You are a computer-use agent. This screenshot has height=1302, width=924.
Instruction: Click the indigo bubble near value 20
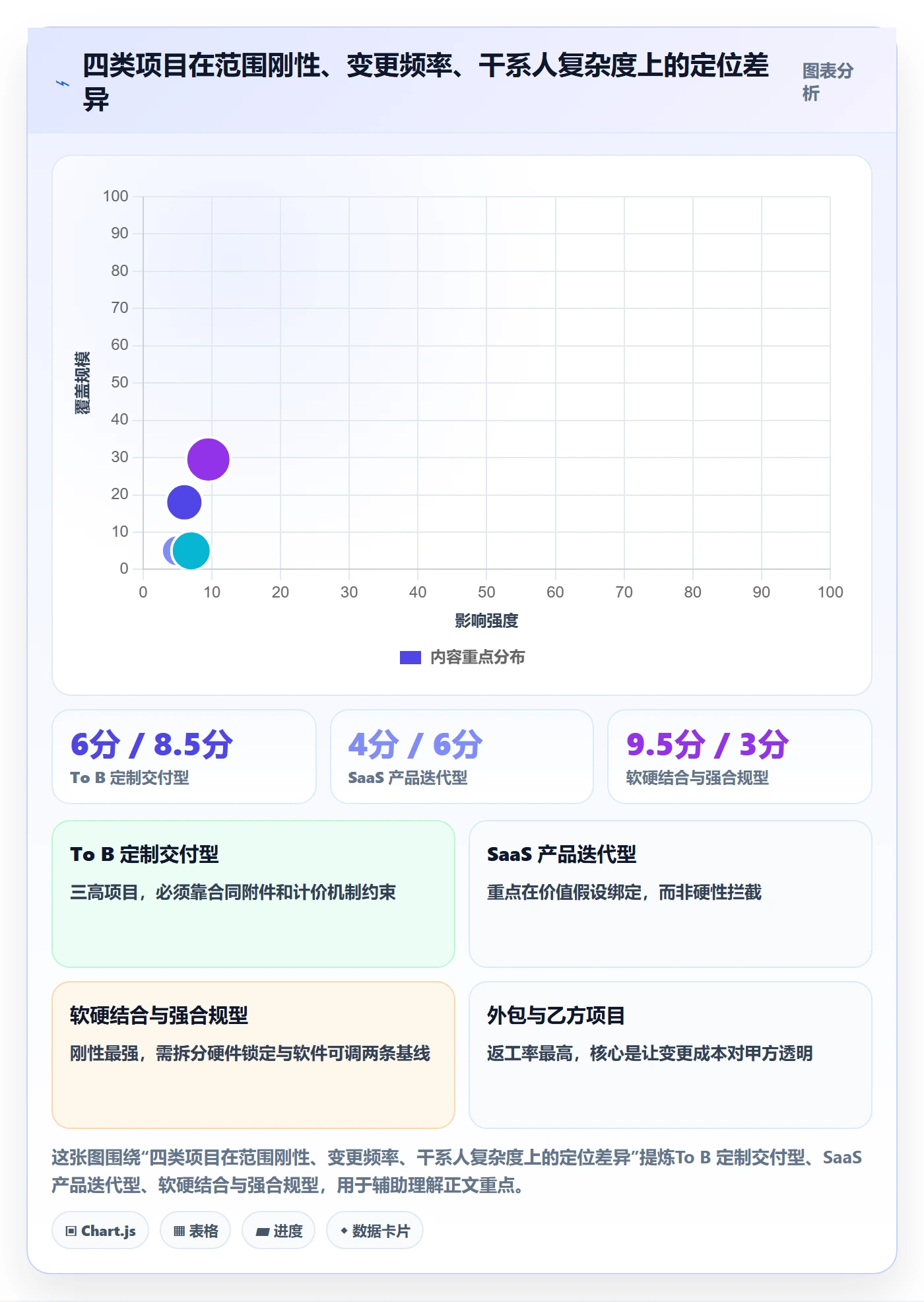[184, 502]
